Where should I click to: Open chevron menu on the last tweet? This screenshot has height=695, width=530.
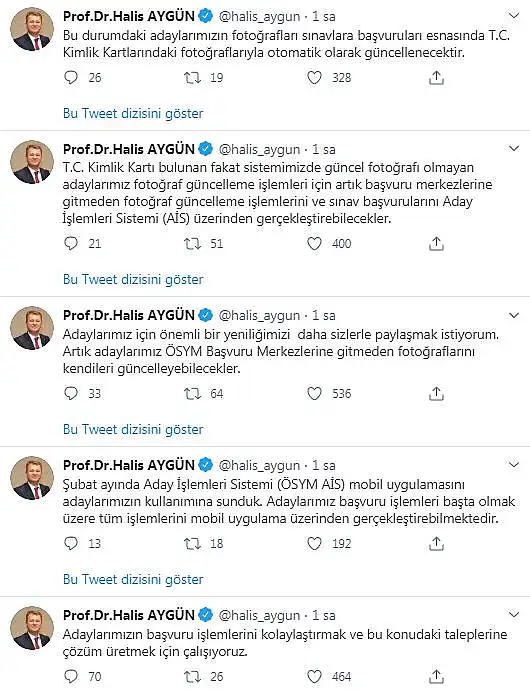(514, 615)
